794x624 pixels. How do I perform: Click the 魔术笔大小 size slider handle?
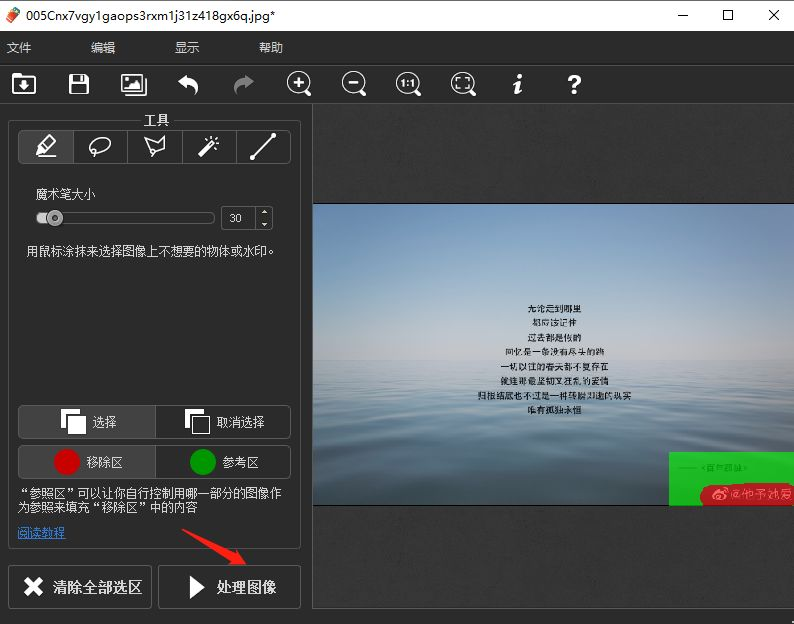pos(54,218)
